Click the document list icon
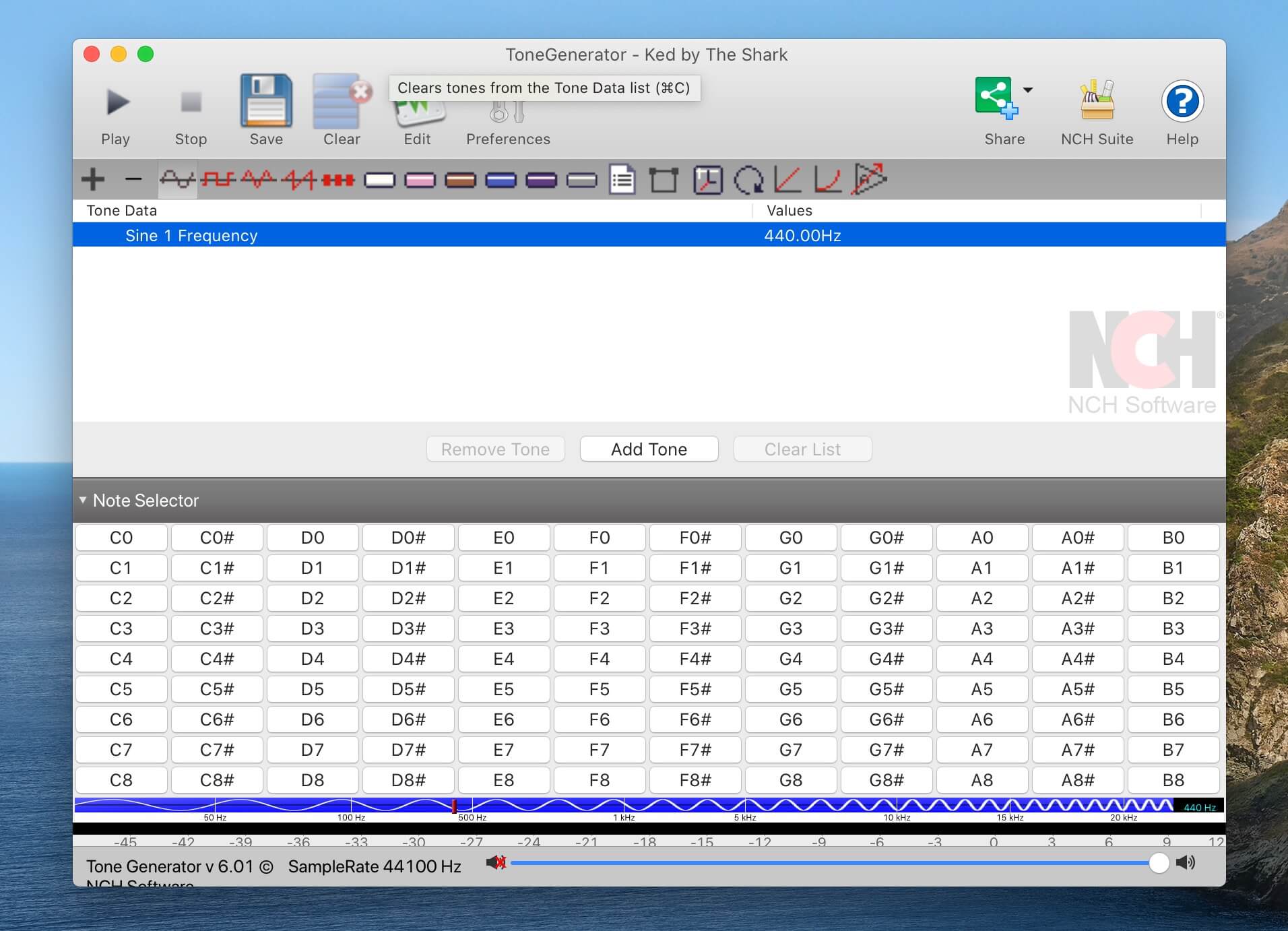 coord(622,180)
